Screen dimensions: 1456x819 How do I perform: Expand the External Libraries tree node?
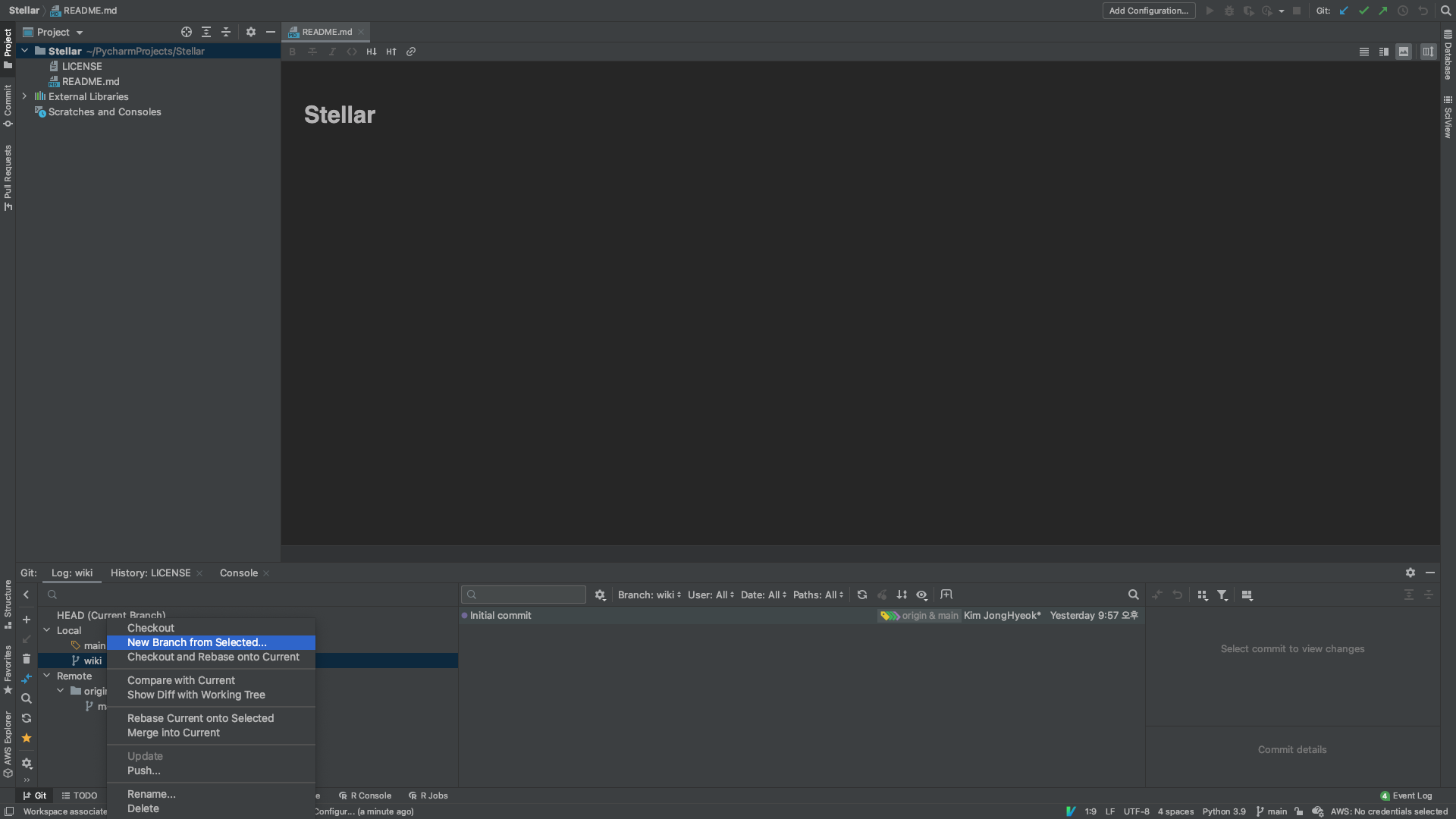(x=24, y=96)
